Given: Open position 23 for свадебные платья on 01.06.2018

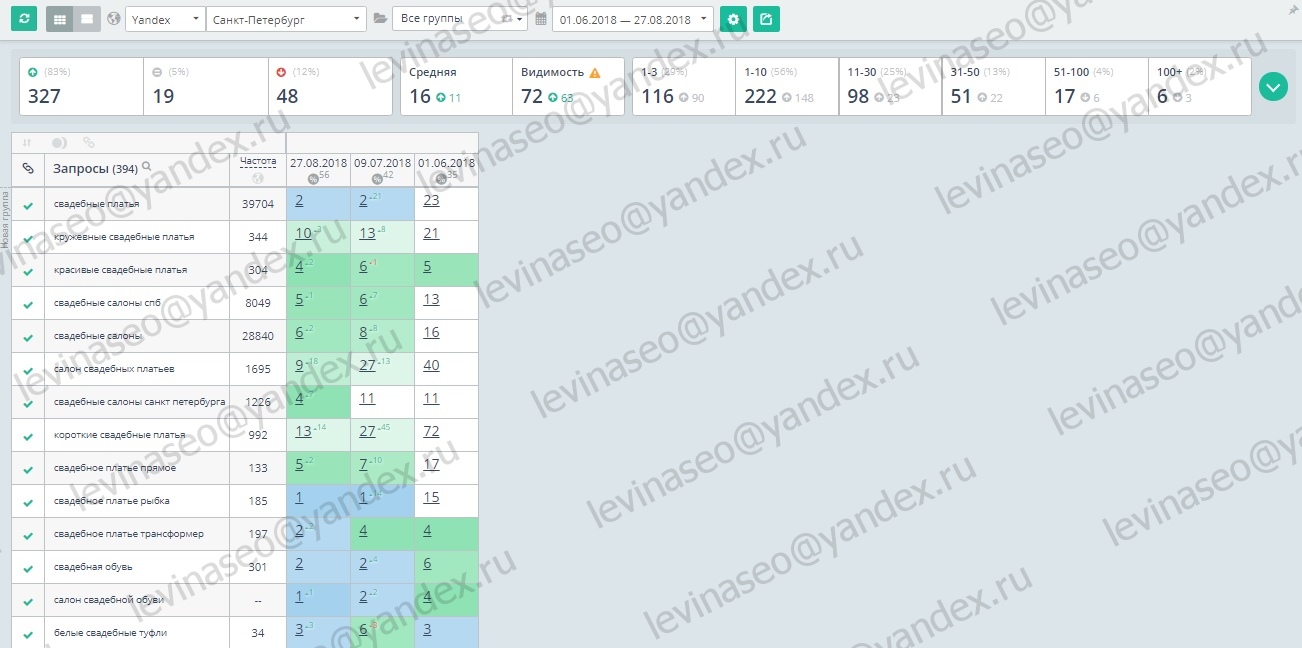Looking at the screenshot, I should pos(431,200).
